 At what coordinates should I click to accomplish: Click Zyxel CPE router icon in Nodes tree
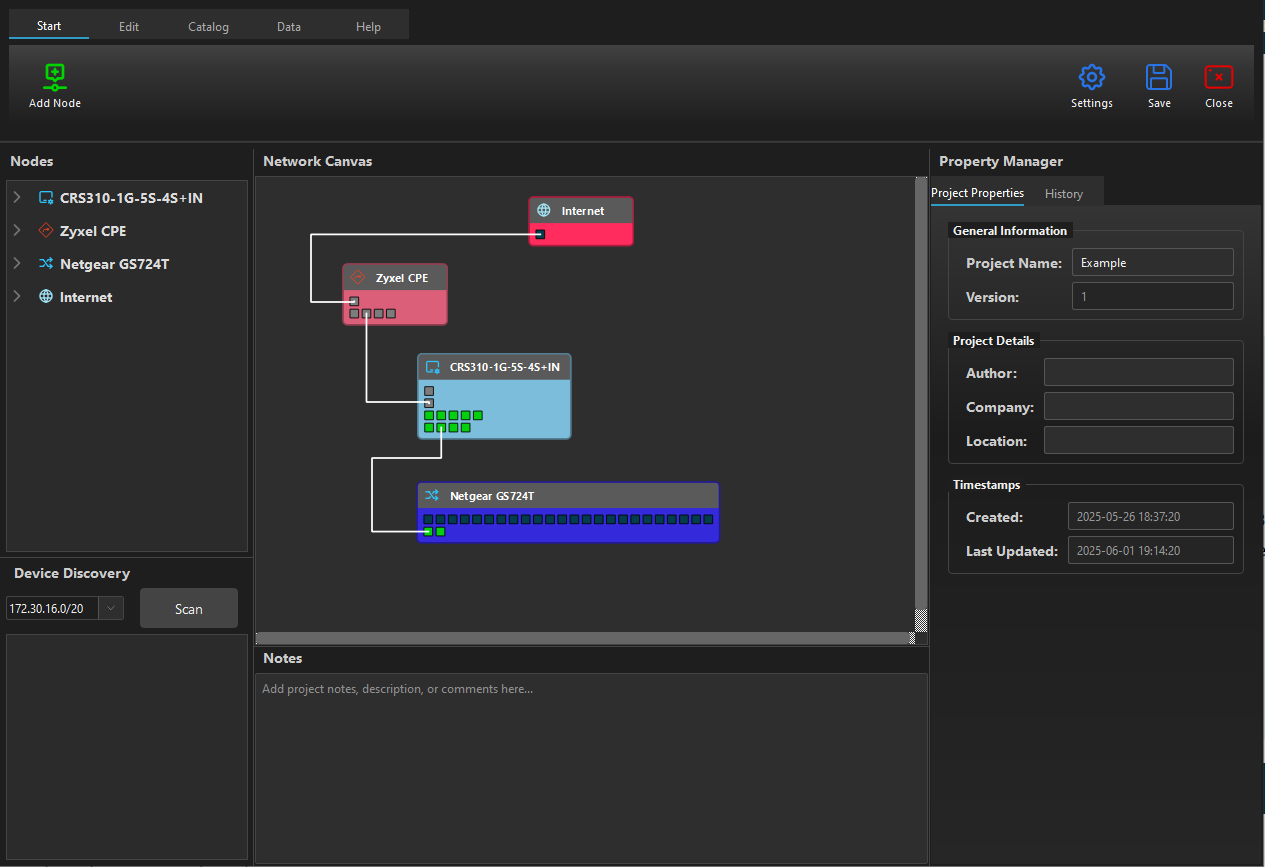(45, 231)
